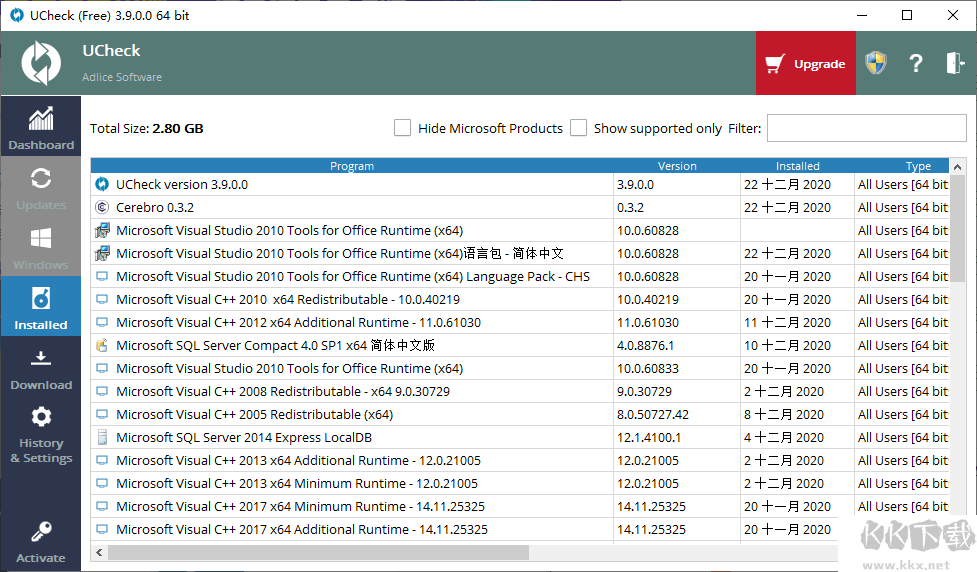Open History & Settings in the sidebar

(x=41, y=435)
